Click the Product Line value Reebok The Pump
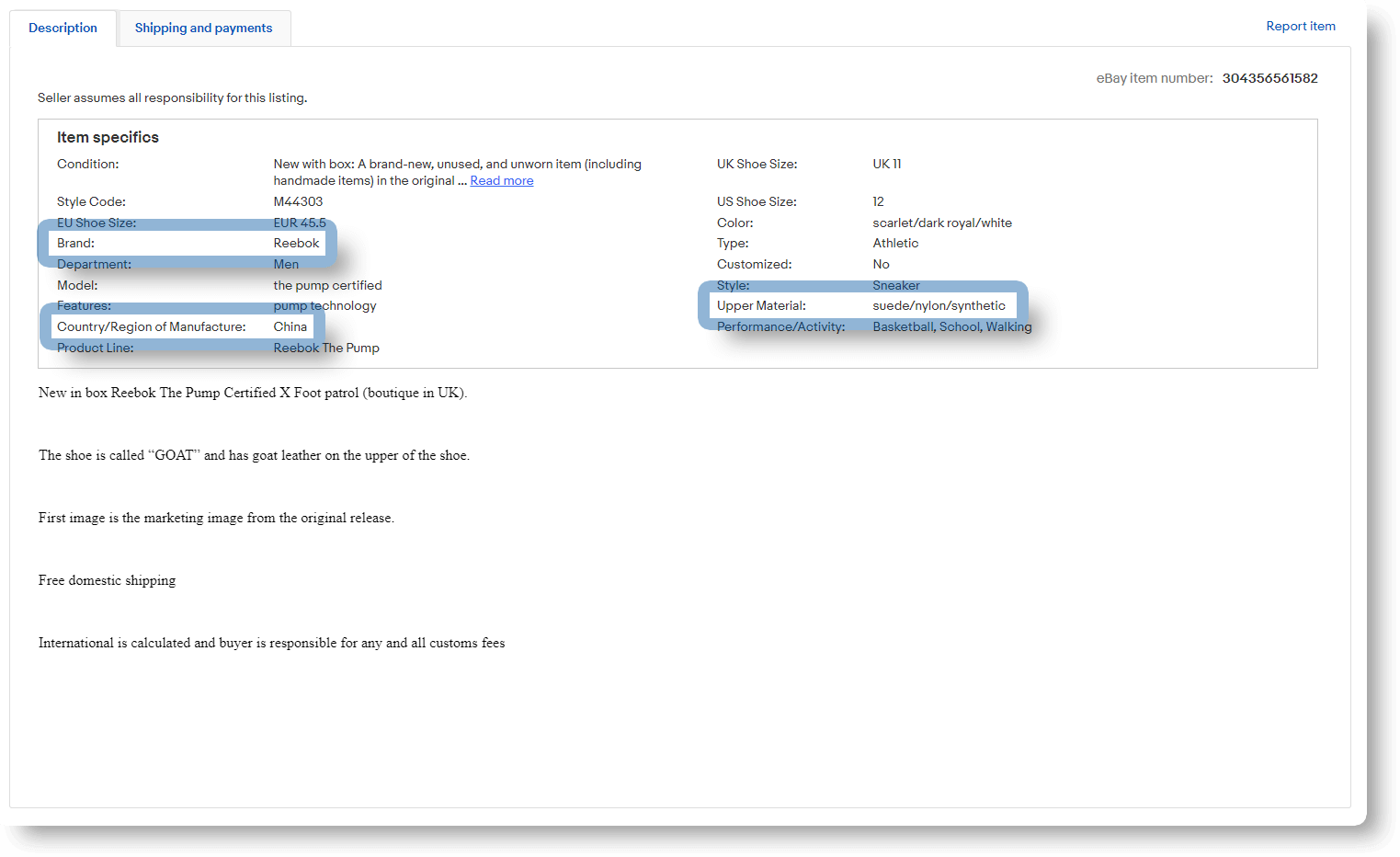The image size is (1400, 857). [326, 348]
